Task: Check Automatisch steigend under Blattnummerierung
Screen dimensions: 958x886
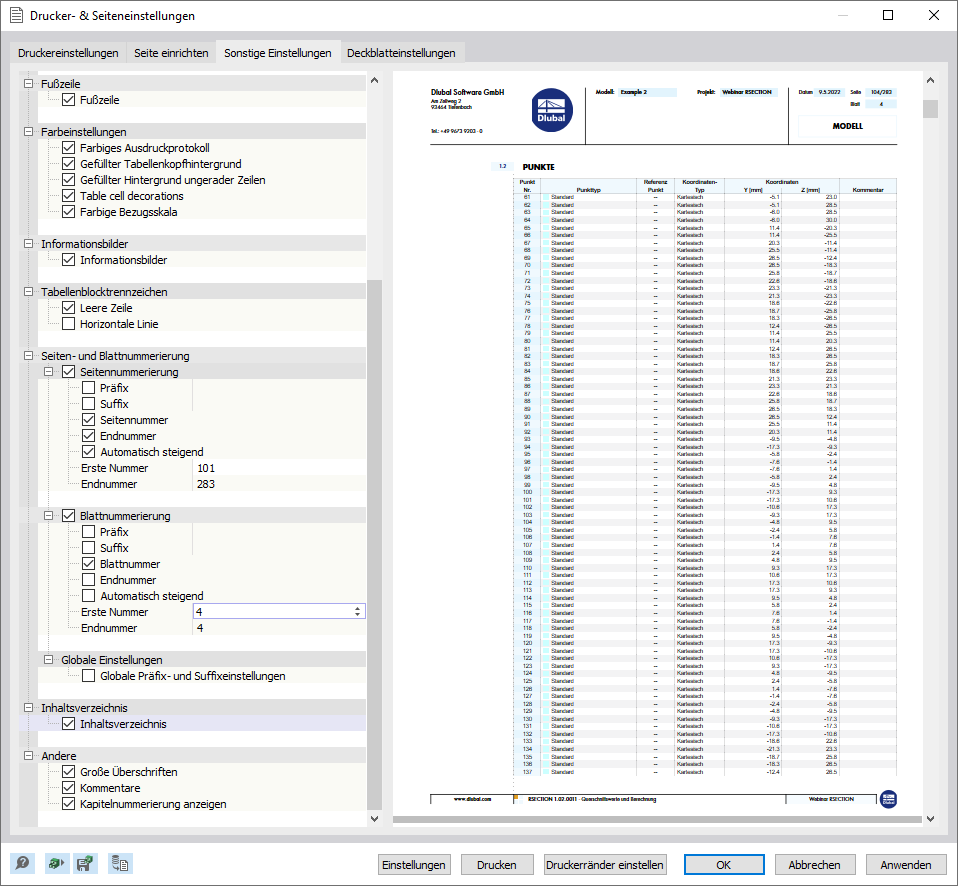Action: point(89,596)
